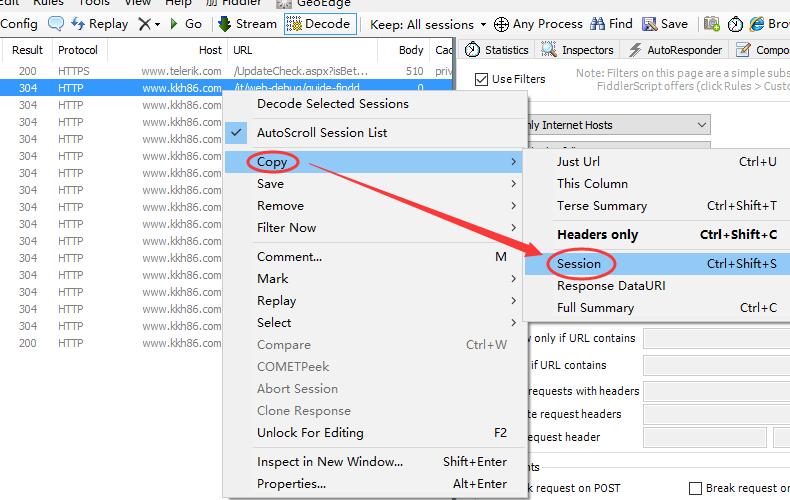Image resolution: width=790 pixels, height=500 pixels.
Task: Sort sessions by the Result column header
Action: pyautogui.click(x=27, y=50)
